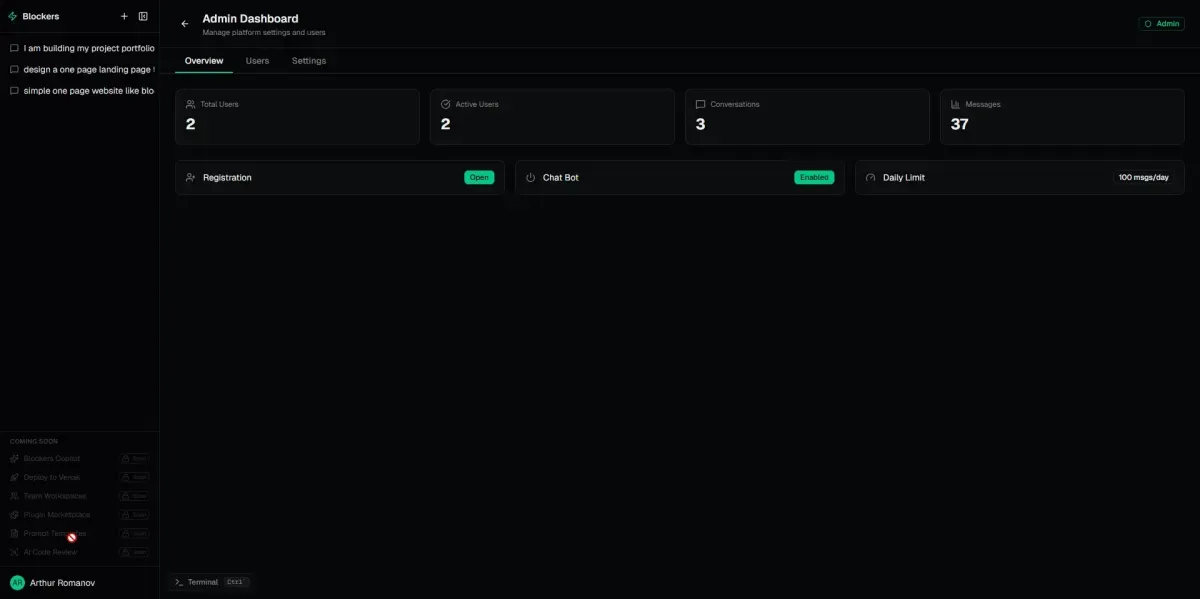Open the 'I am building my project portfolio' chat
This screenshot has width=1200, height=599.
88,48
